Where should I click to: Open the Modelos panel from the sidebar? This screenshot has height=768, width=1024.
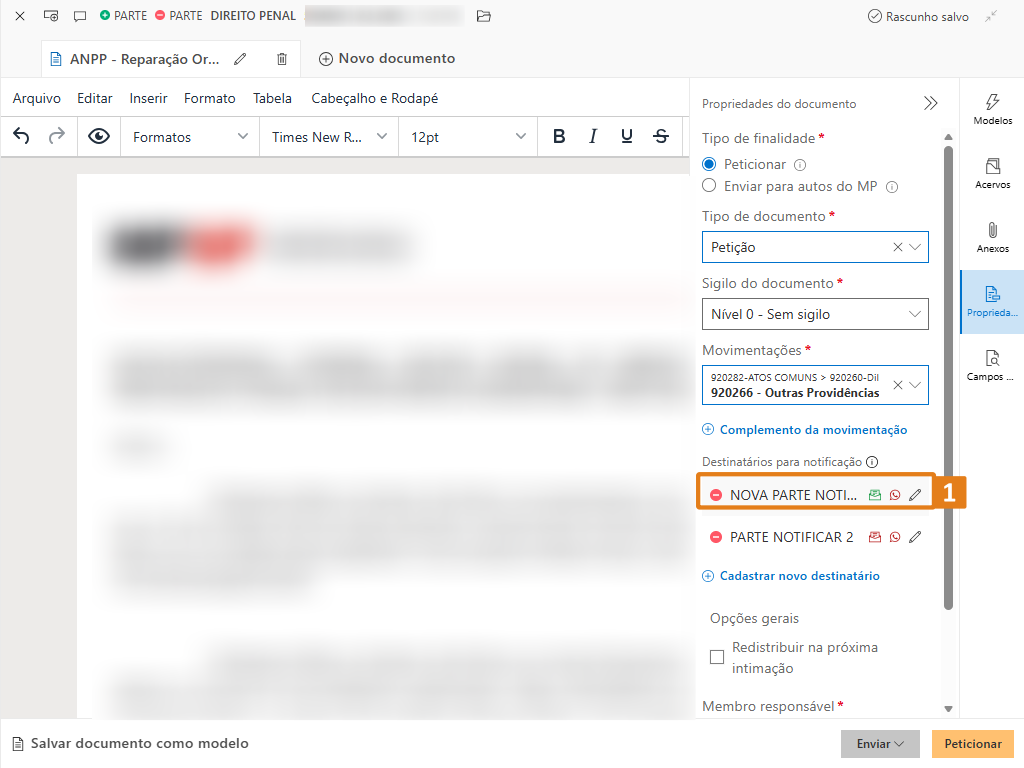pyautogui.click(x=992, y=109)
